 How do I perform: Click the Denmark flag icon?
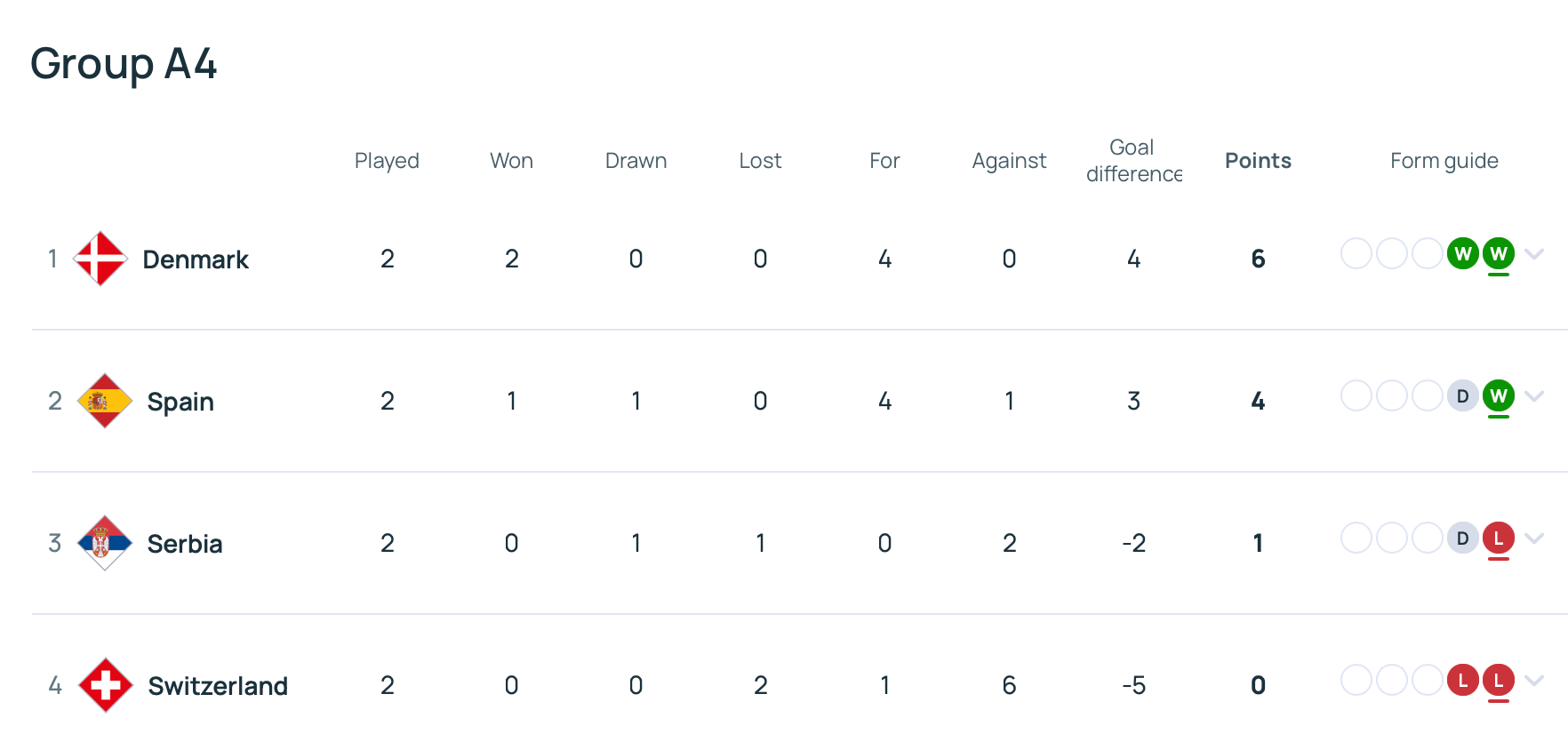tap(100, 259)
